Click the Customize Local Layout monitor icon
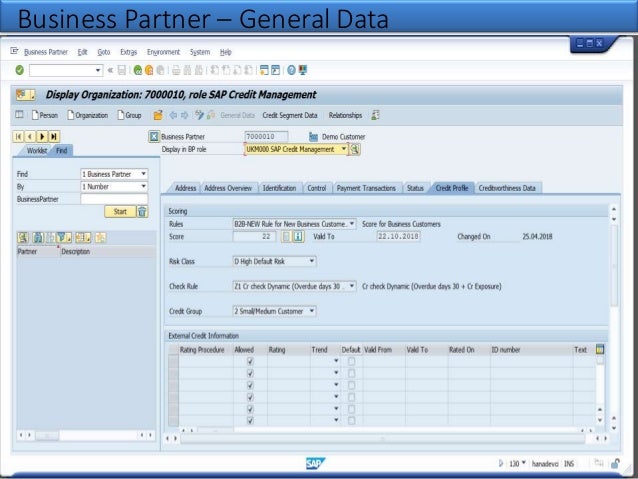Image resolution: width=638 pixels, height=479 pixels. point(303,70)
